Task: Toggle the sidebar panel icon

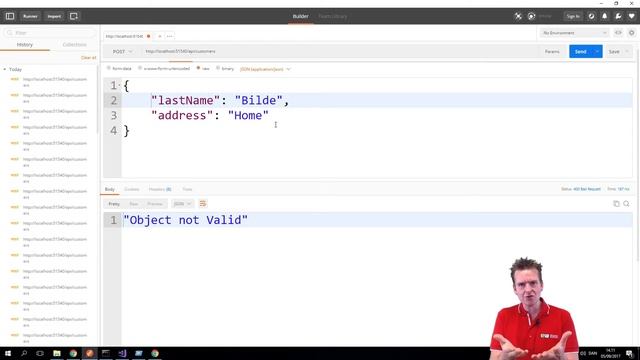Action: 10,16
